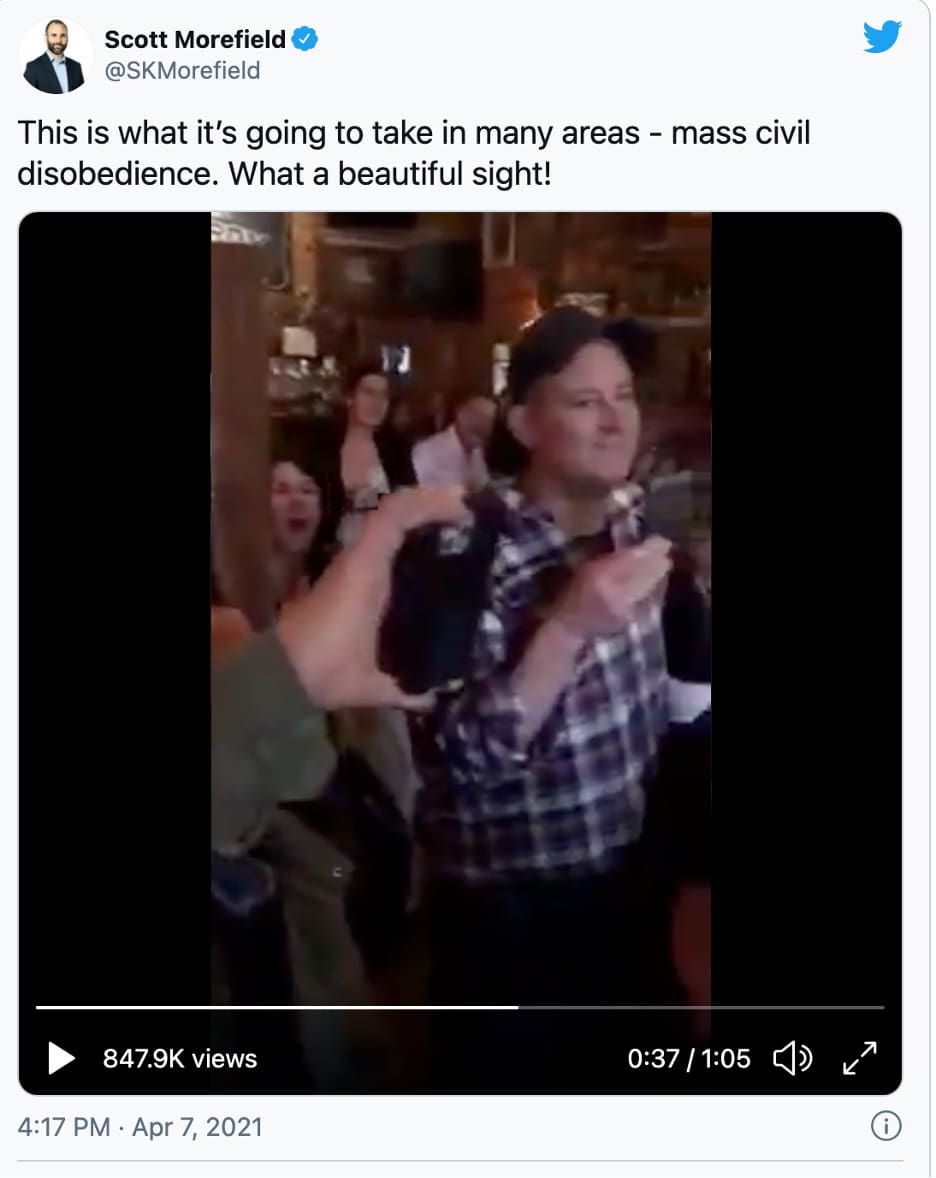Open the tweet author's profile picture
Screen dimensions: 936x1178
(x=55, y=56)
